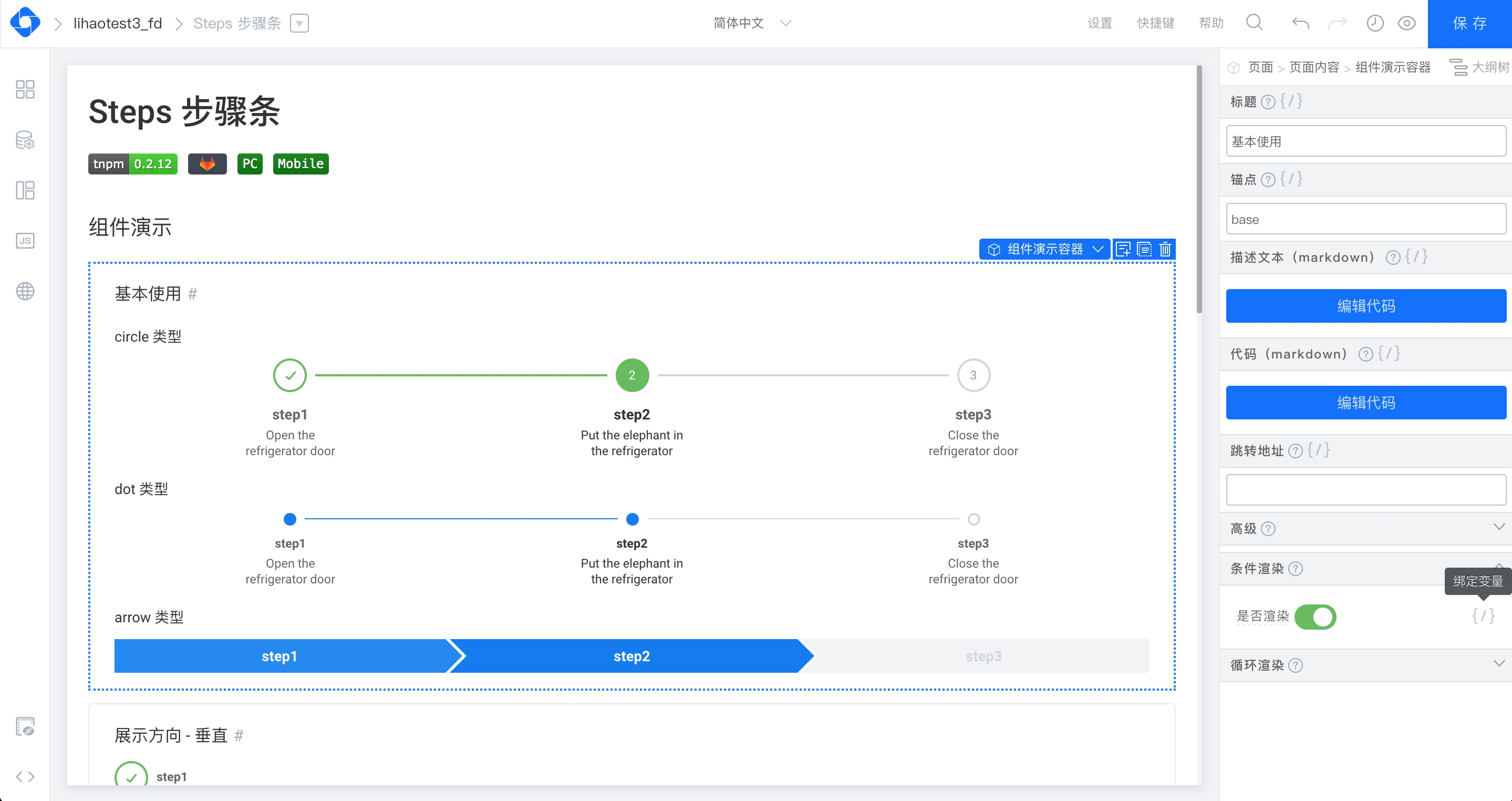Image resolution: width=1512 pixels, height=801 pixels.
Task: Open the source code brackets icon
Action: [25, 777]
